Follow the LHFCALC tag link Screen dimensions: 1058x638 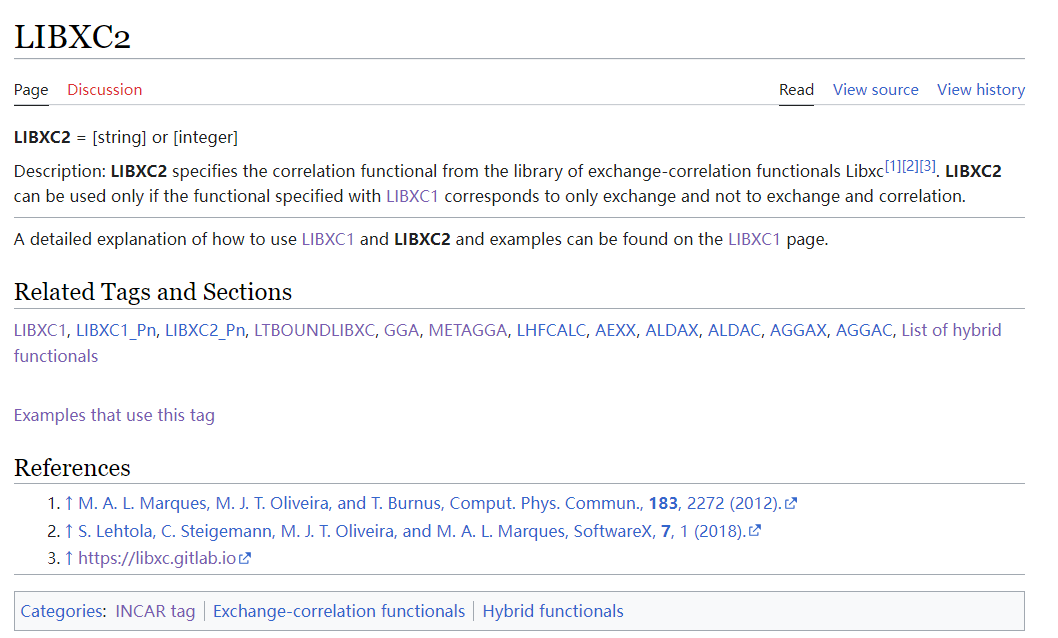coord(550,330)
